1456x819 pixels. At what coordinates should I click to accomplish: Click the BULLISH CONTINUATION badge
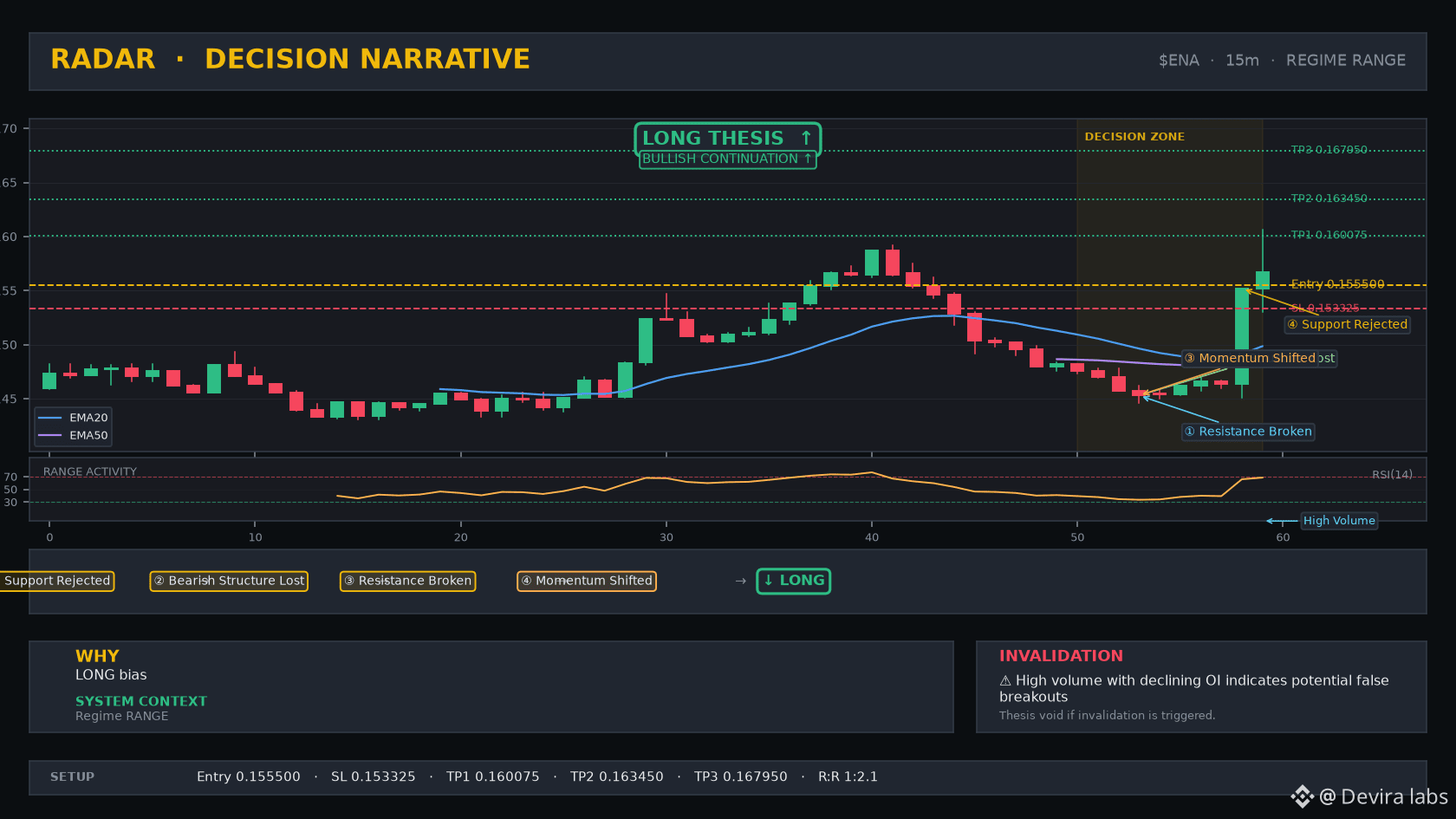728,159
